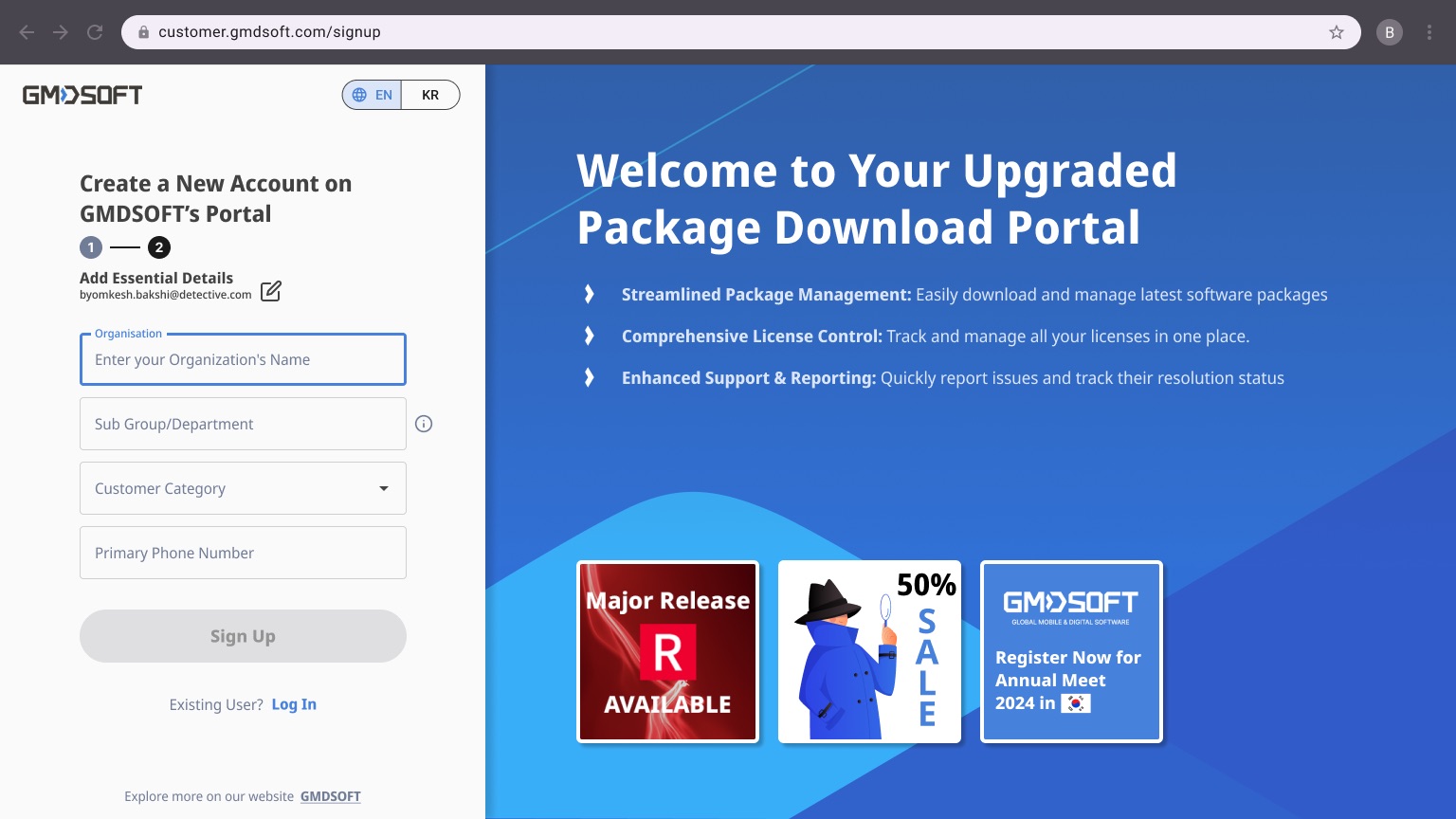This screenshot has width=1456, height=819.
Task: Go back to step 1 indicator
Action: (x=91, y=247)
